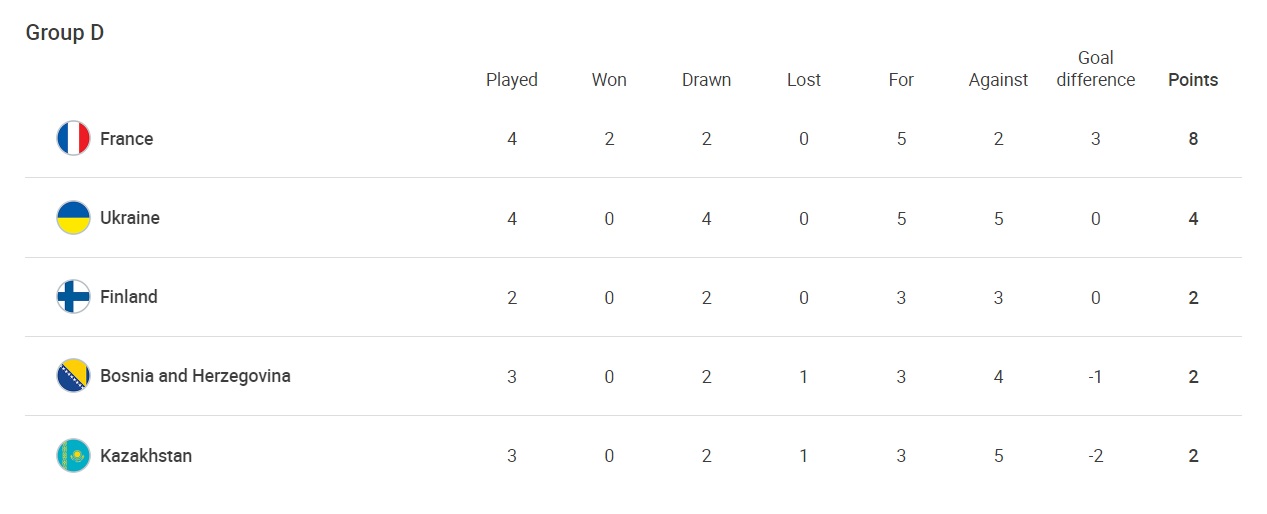This screenshot has width=1267, height=514.
Task: Click the Ukraine flag icon
Action: (73, 218)
